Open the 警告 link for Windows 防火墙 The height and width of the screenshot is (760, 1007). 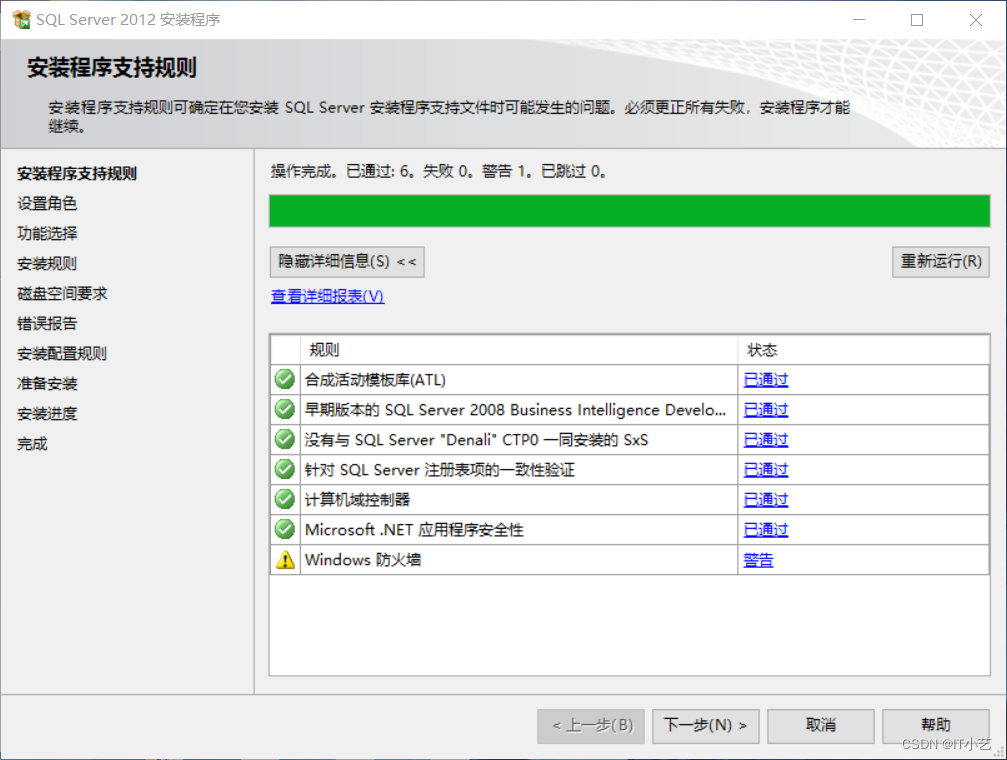(758, 560)
